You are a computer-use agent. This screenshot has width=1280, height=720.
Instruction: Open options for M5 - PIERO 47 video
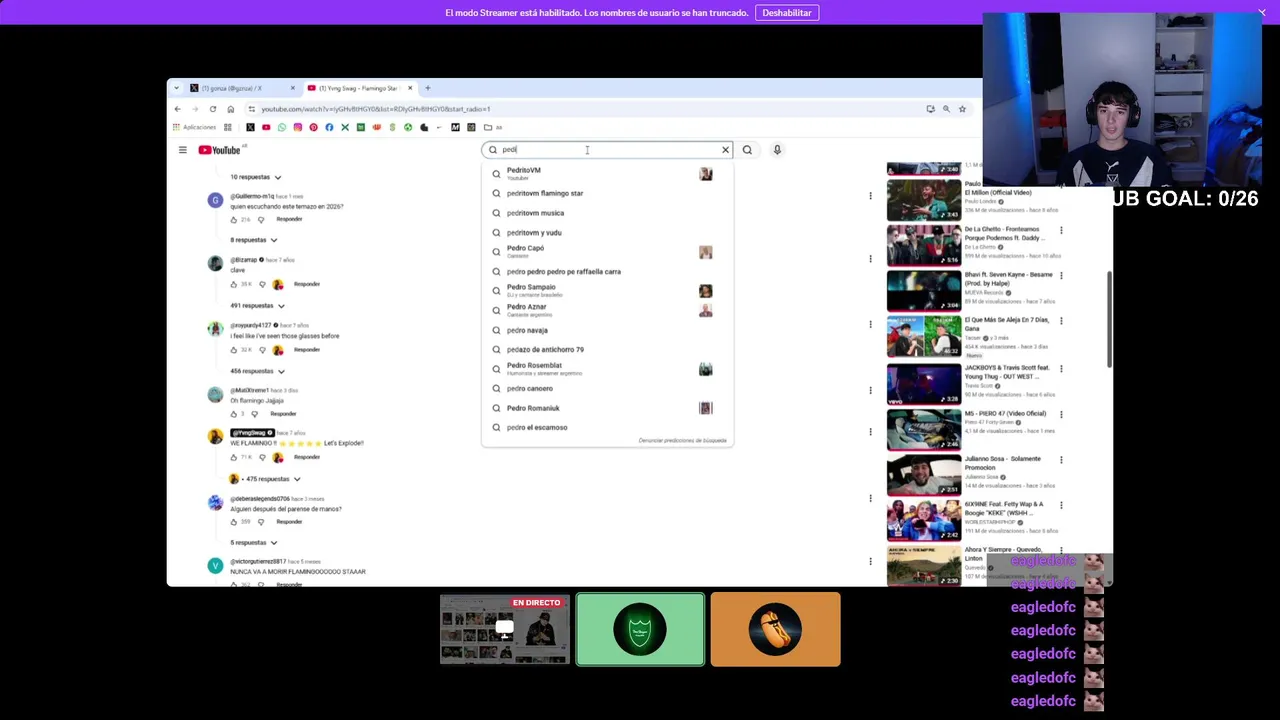(x=1061, y=414)
